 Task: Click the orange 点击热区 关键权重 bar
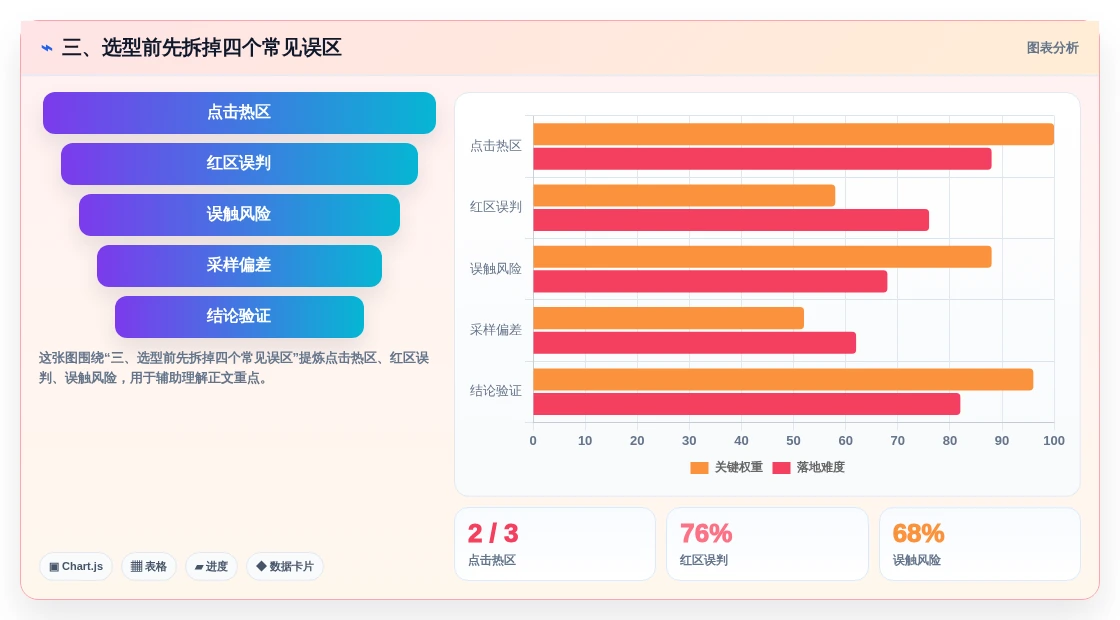(x=794, y=134)
